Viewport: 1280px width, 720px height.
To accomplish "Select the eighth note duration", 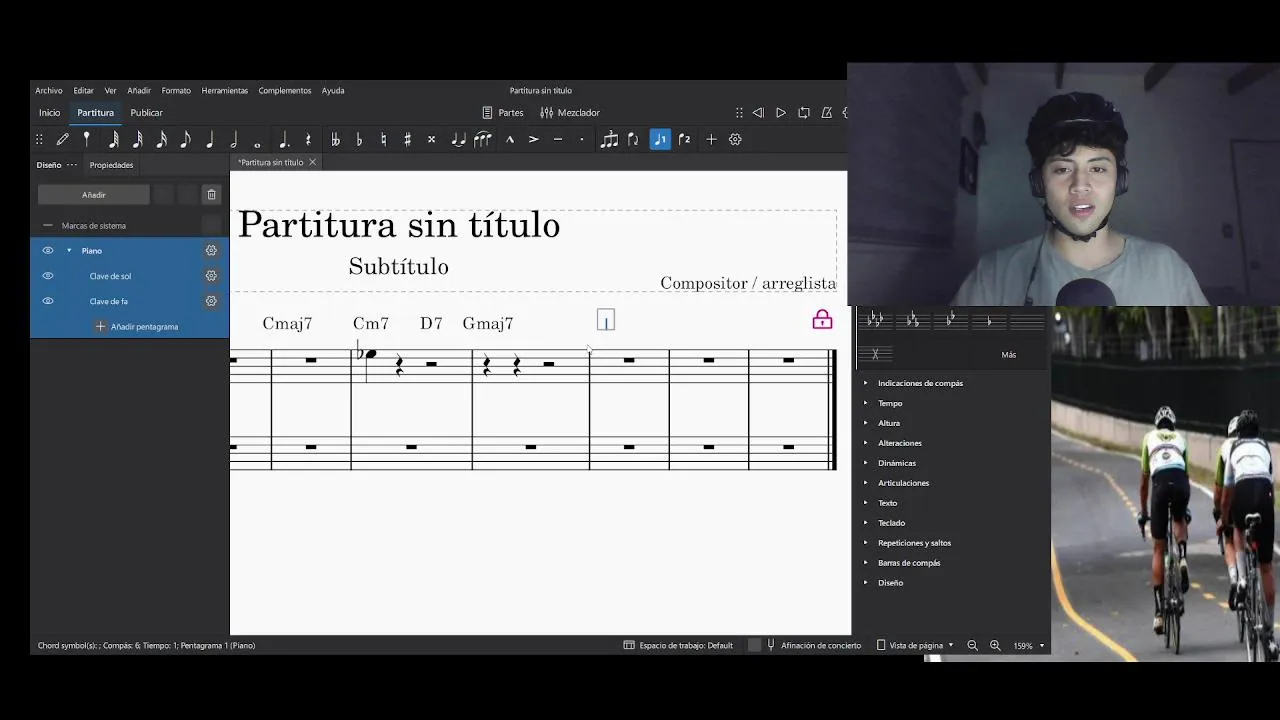I will click(186, 140).
